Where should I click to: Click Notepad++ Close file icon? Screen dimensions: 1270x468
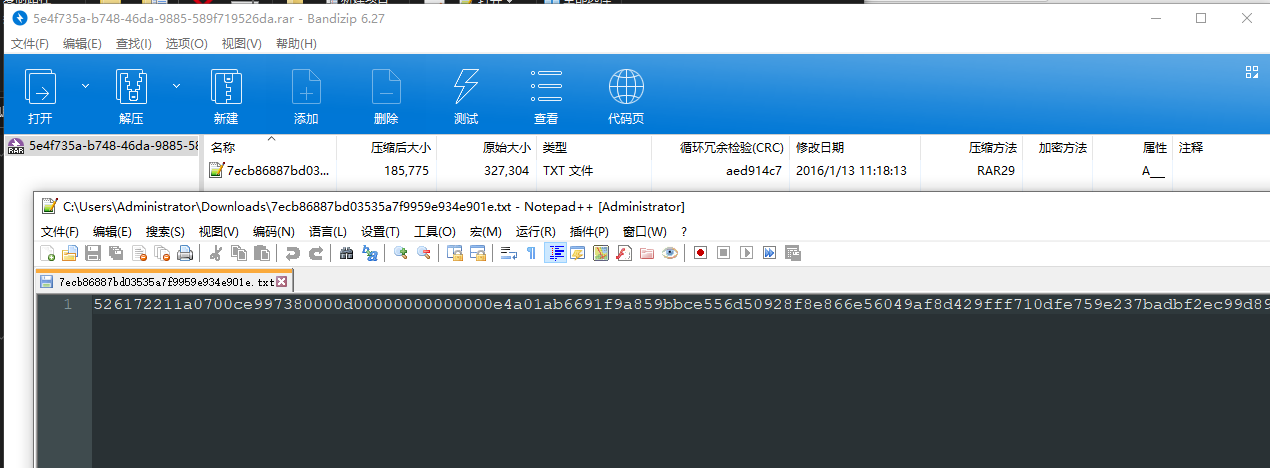pyautogui.click(x=139, y=253)
